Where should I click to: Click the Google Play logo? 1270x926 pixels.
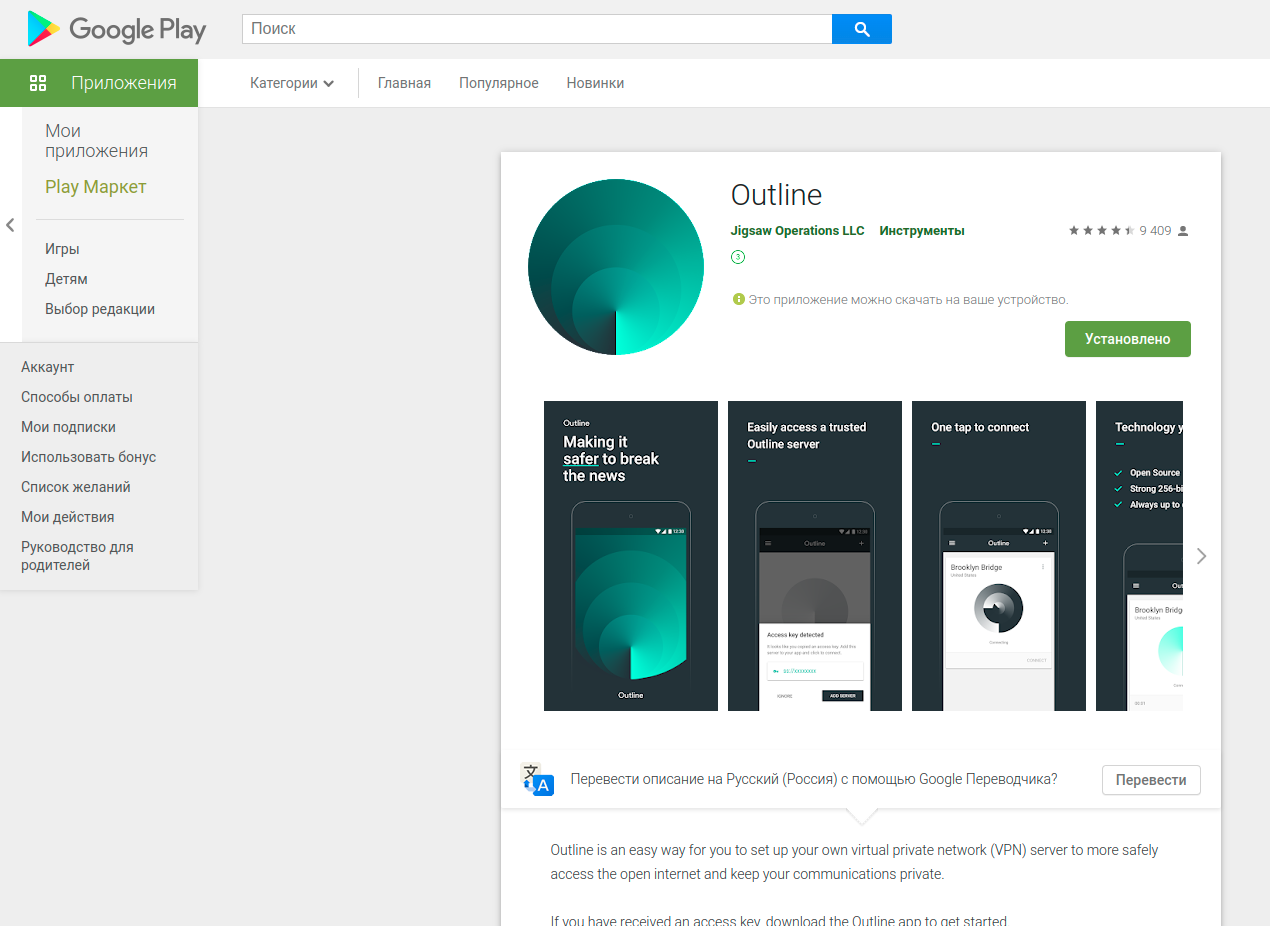pos(116,29)
